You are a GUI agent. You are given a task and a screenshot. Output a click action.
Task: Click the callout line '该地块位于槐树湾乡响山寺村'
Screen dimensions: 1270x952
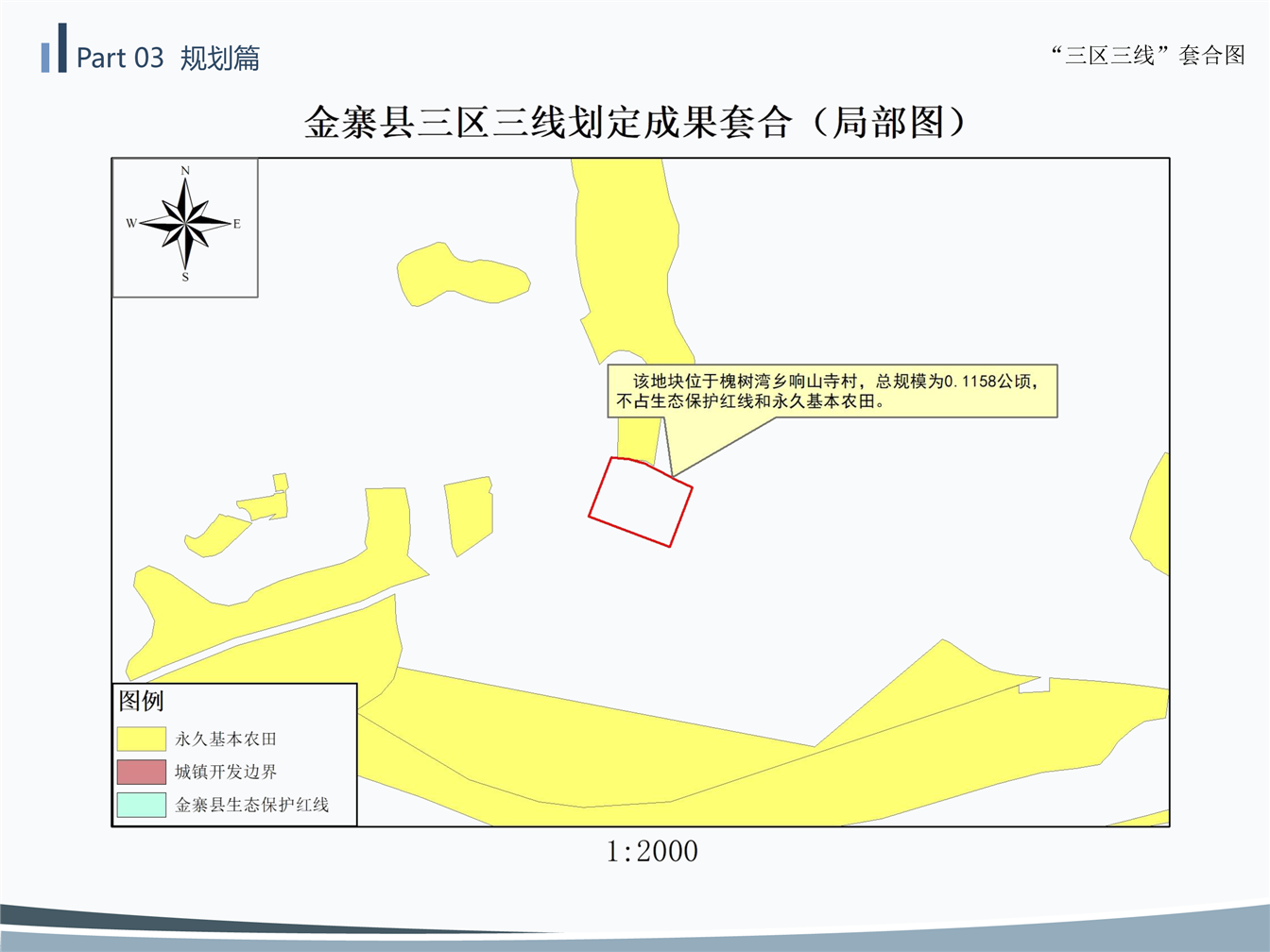[745, 382]
